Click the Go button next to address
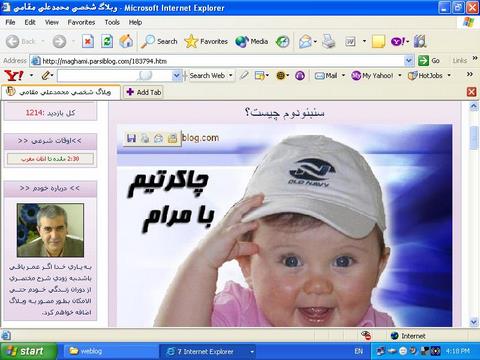Image resolution: width=480 pixels, height=360 pixels. pyautogui.click(x=429, y=61)
